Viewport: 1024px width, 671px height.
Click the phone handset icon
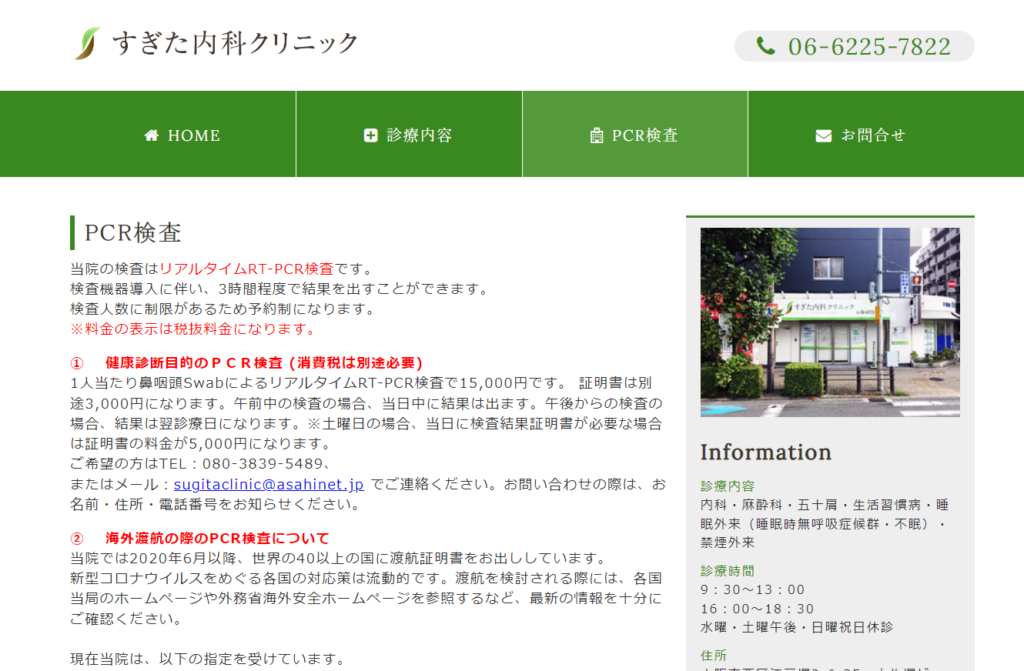pyautogui.click(x=765, y=46)
